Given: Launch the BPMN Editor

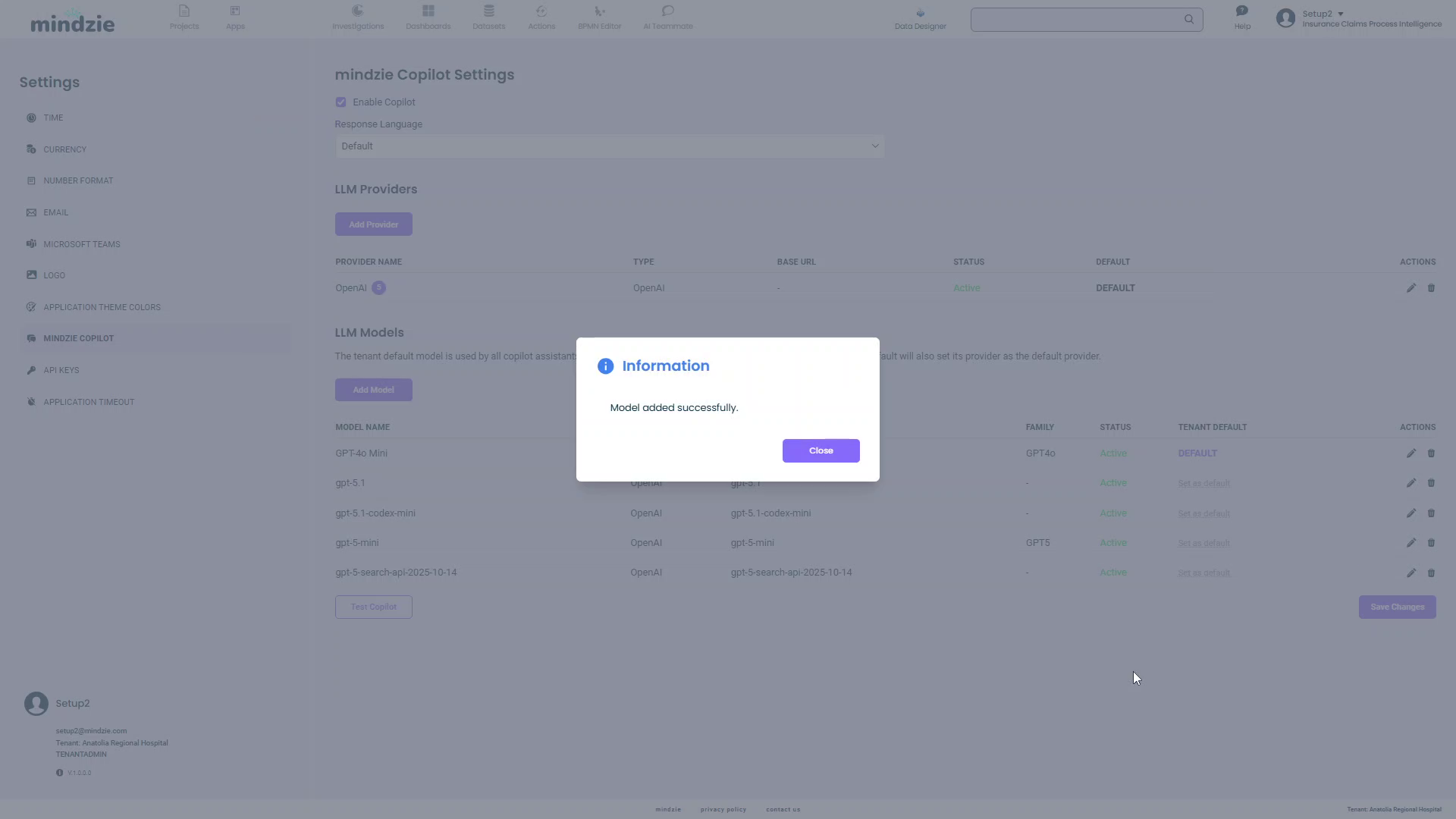Looking at the screenshot, I should [x=599, y=17].
